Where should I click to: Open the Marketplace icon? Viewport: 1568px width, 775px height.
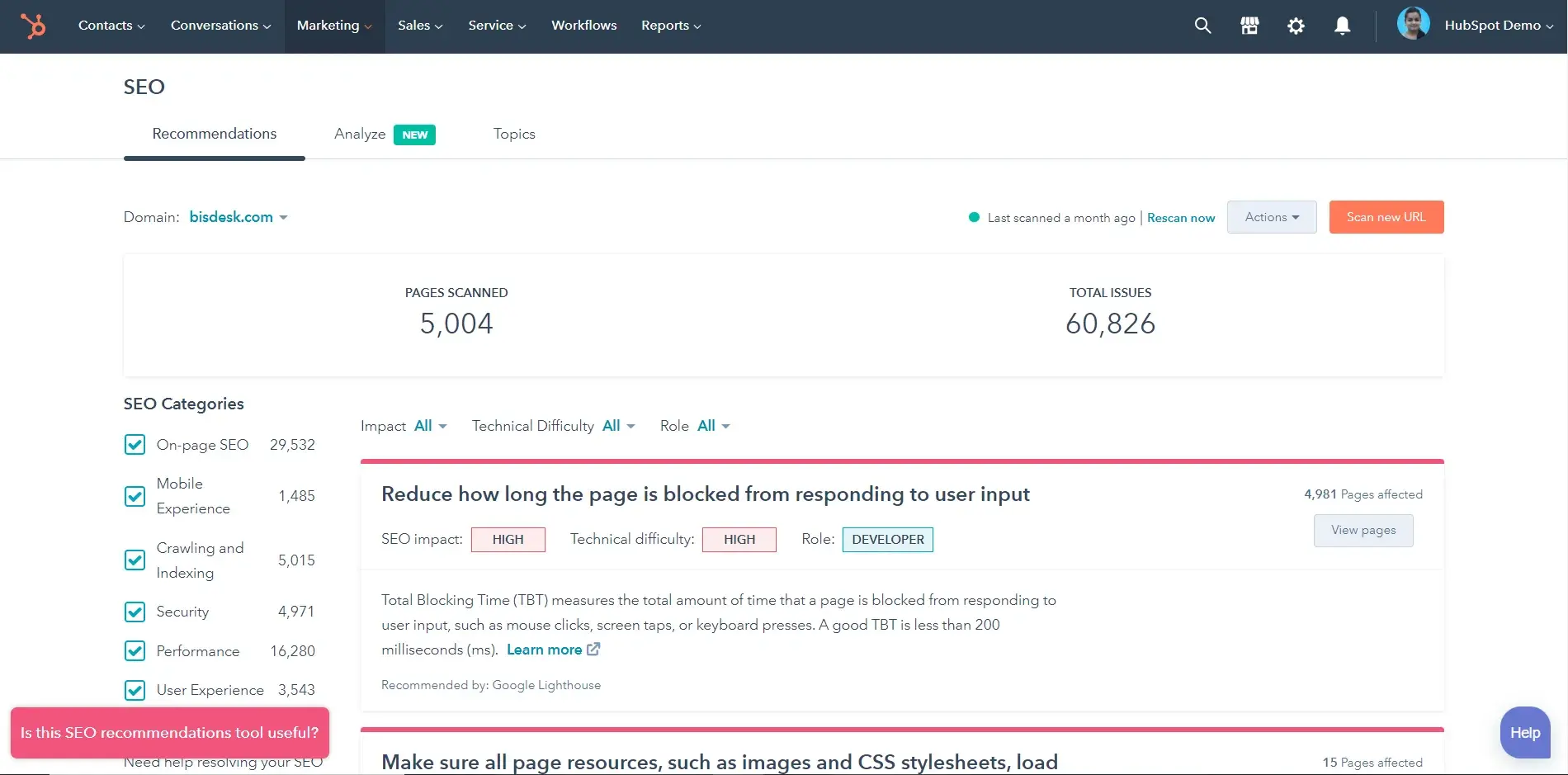pyautogui.click(x=1249, y=26)
